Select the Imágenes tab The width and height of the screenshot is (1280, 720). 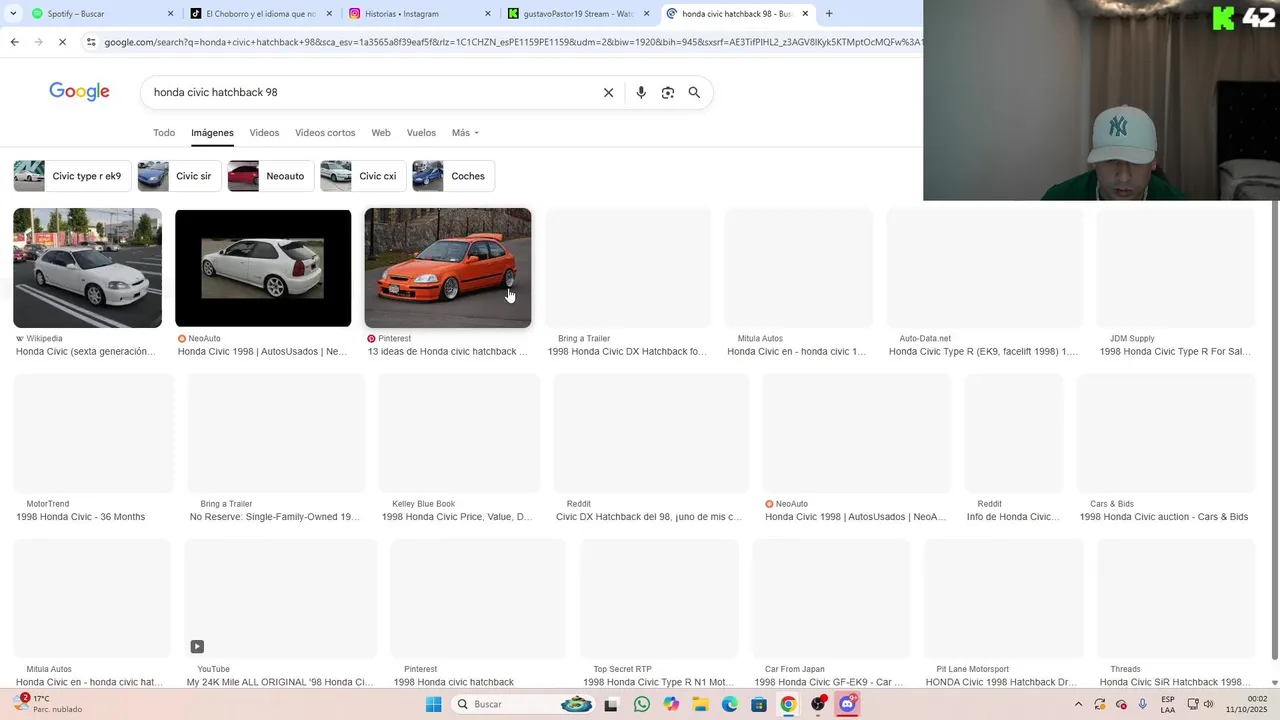click(x=212, y=133)
